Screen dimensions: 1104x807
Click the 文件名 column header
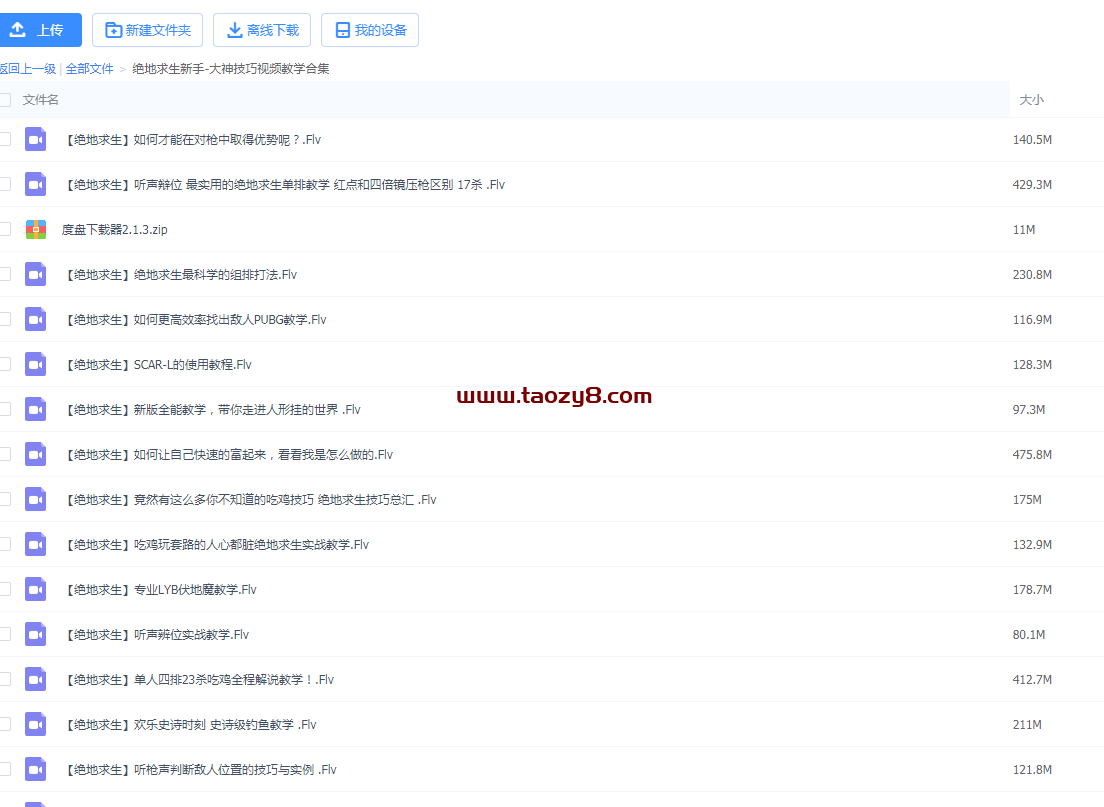click(x=42, y=100)
